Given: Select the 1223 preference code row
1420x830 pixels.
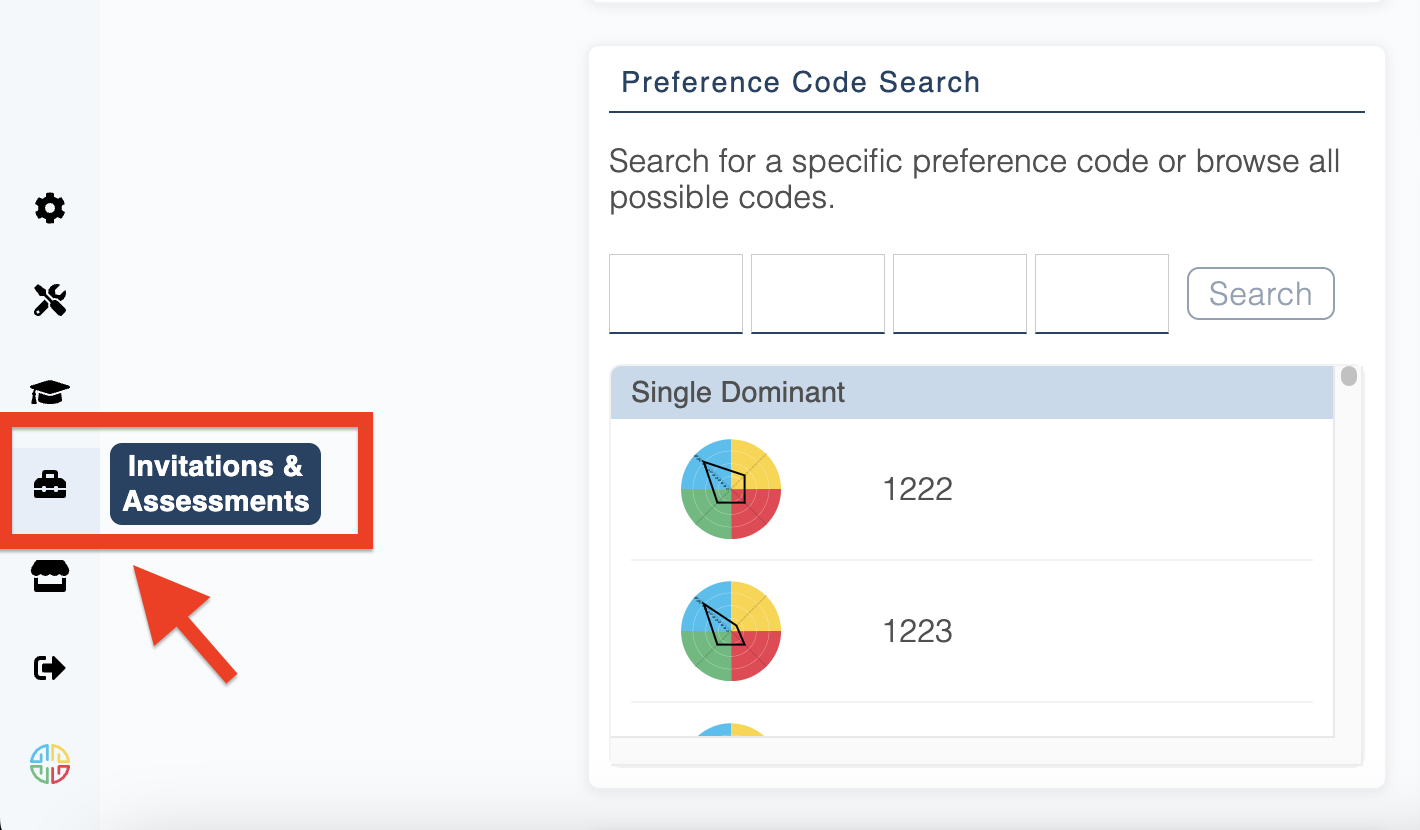Looking at the screenshot, I should click(x=972, y=631).
